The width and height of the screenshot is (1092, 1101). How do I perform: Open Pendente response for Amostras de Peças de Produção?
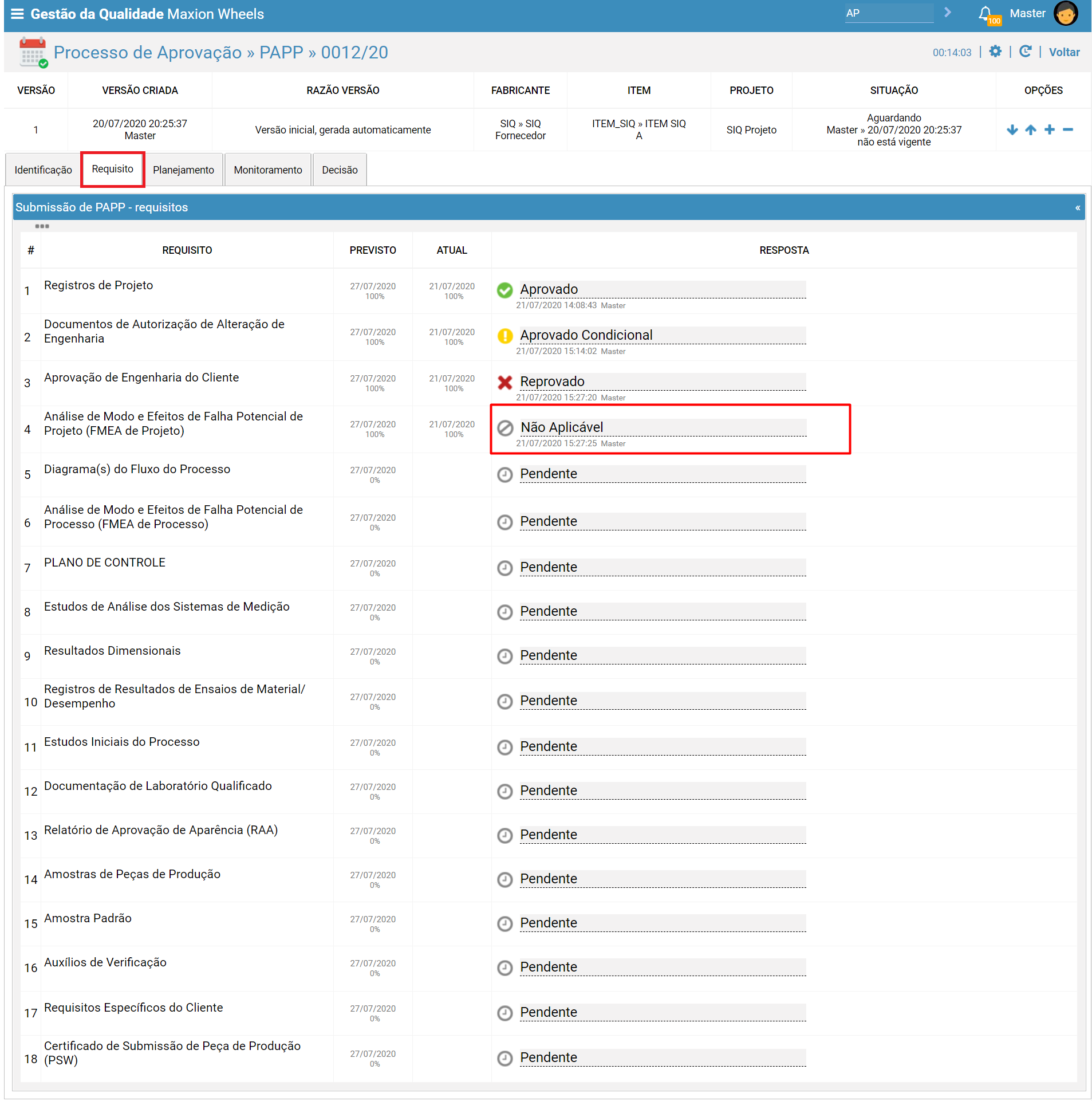663,879
